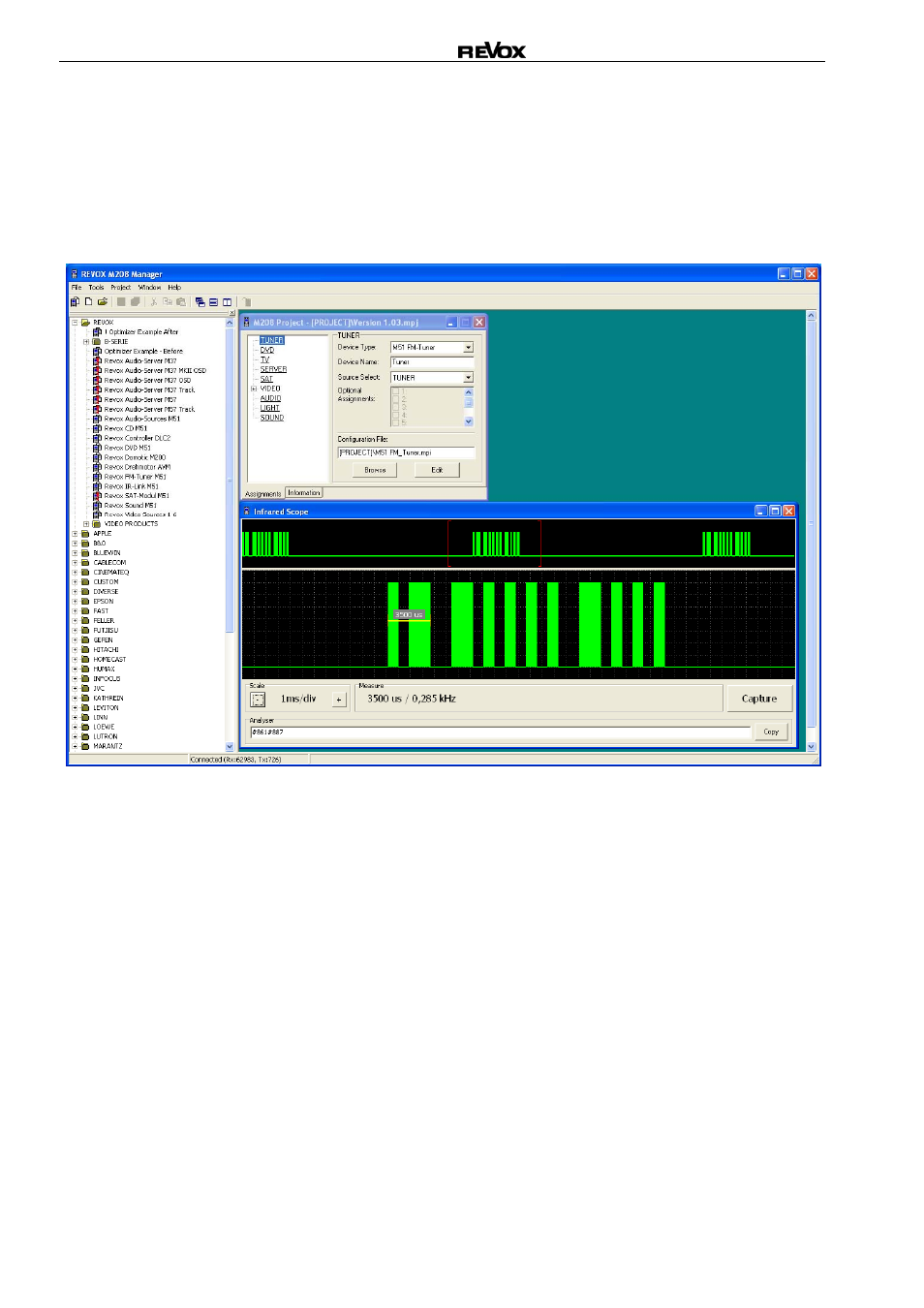Click the 3500 us measurement marker
924x1308 pixels.
tap(409, 615)
